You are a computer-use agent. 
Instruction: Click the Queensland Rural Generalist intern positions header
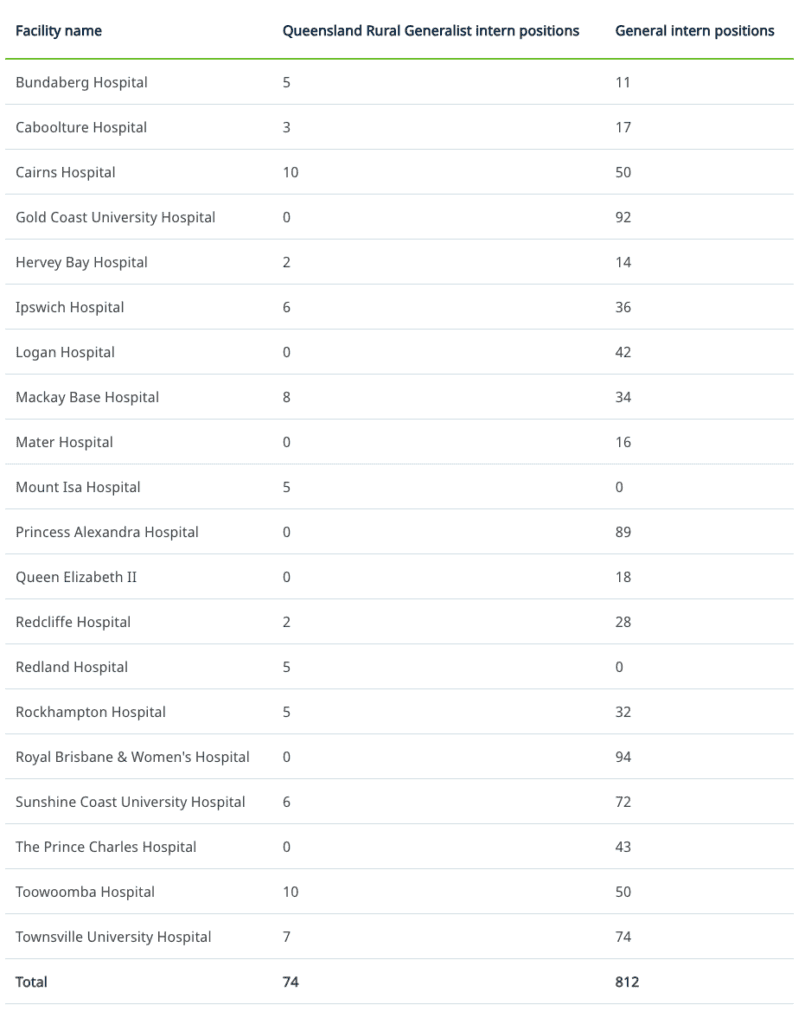coord(431,31)
